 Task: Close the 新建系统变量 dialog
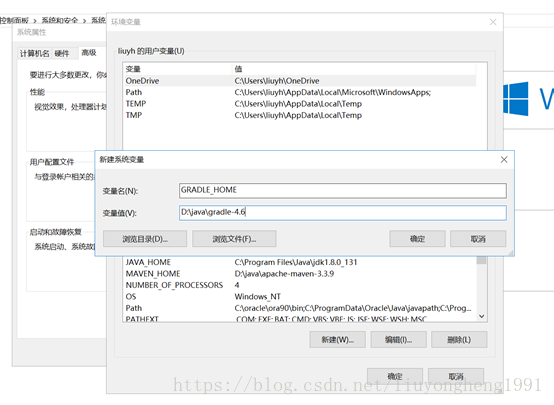click(x=504, y=160)
